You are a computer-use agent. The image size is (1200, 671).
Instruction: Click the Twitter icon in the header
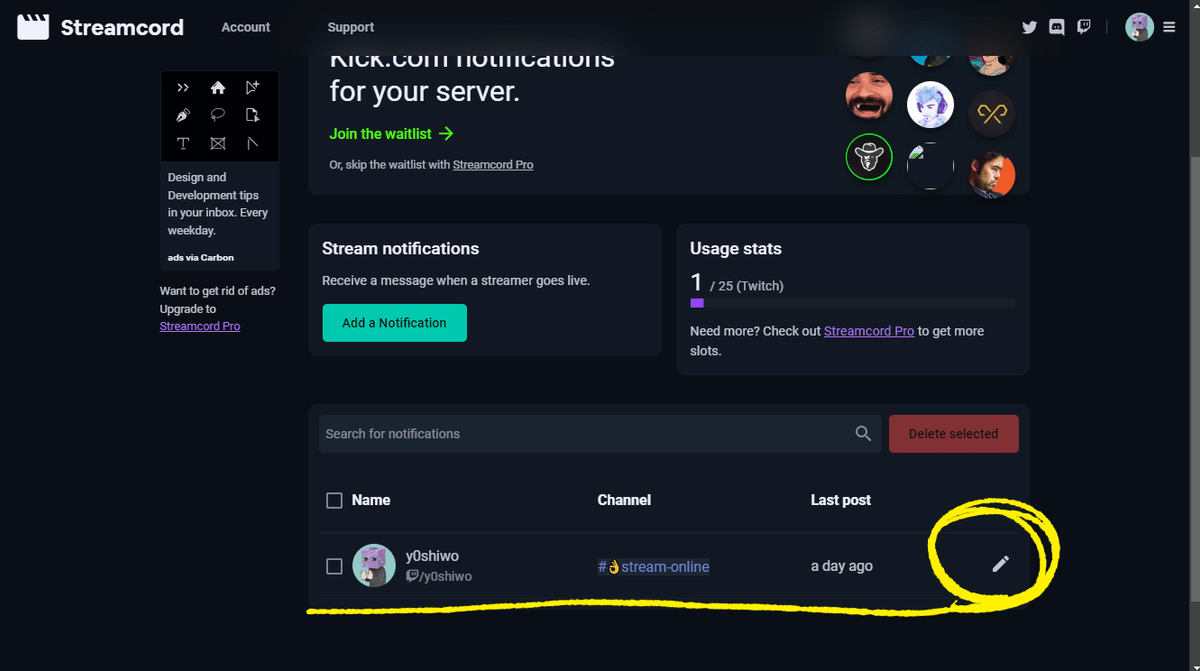(1029, 27)
